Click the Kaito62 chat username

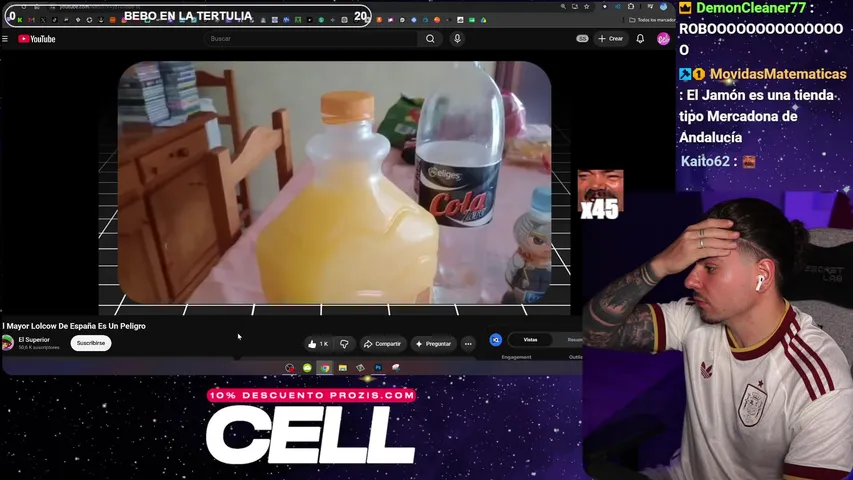click(705, 162)
